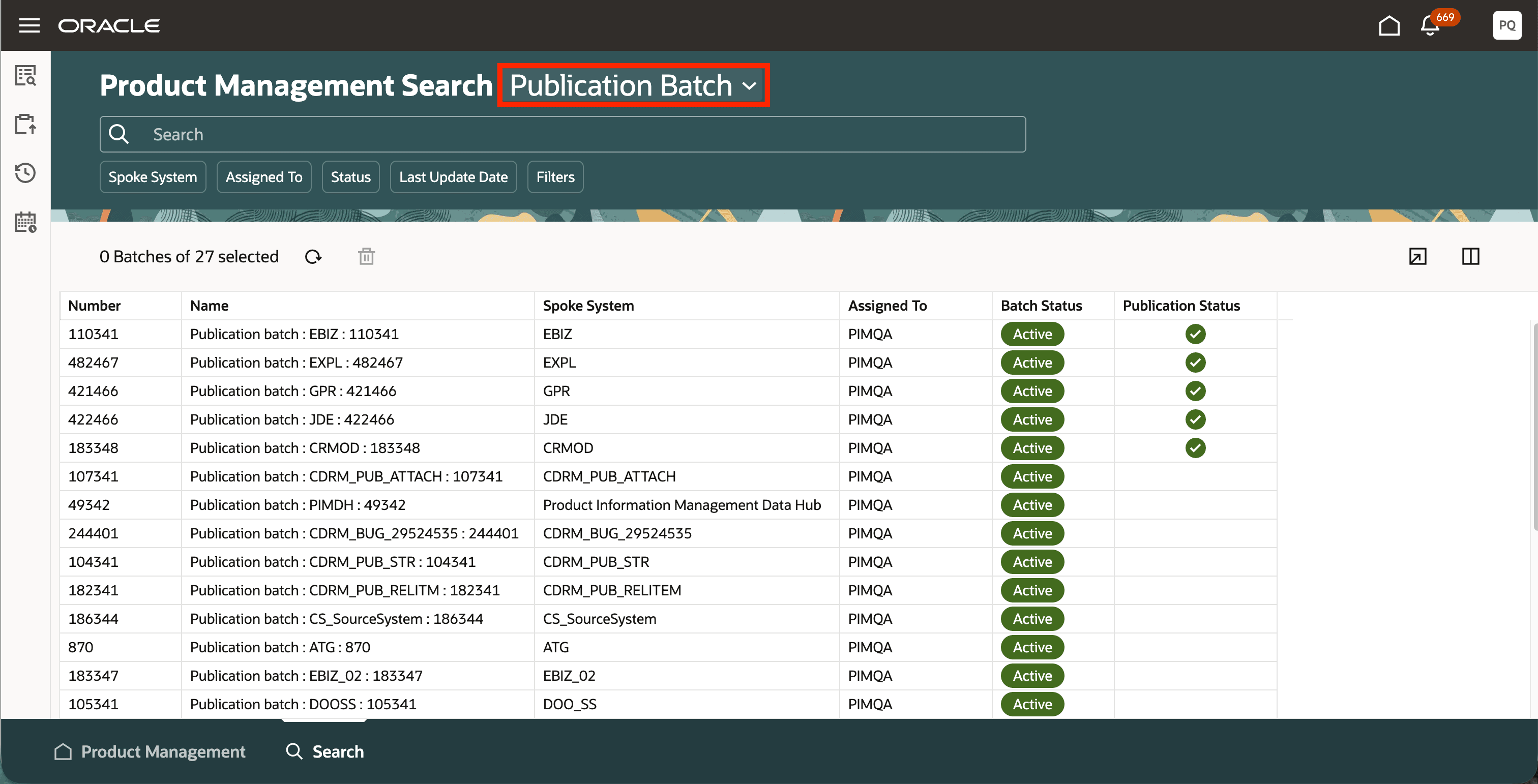Click Active badge for batch 186344

click(x=1032, y=619)
